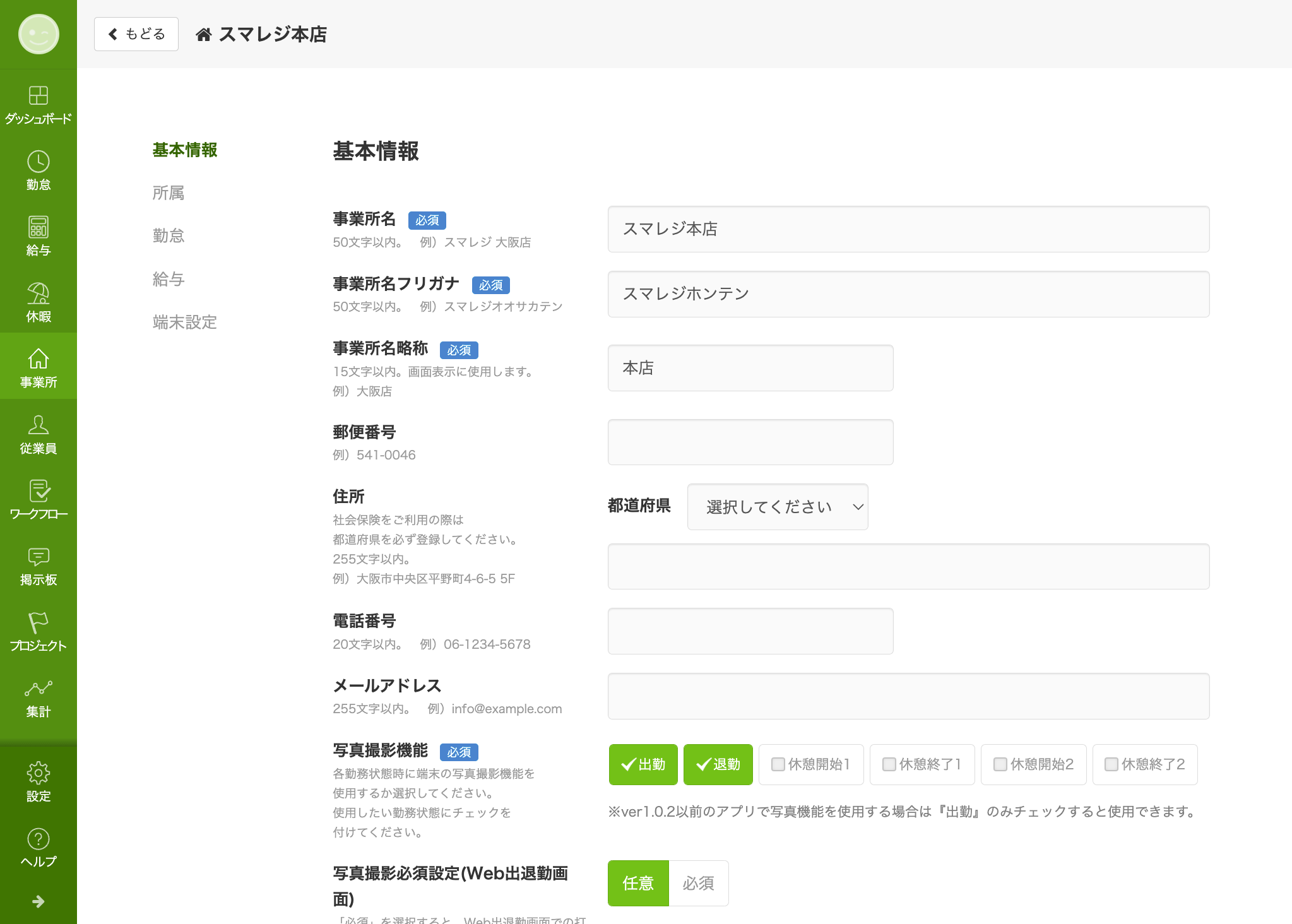Click the 必須 badge beside 写真撮影機能
Image resolution: width=1292 pixels, height=924 pixels.
459,752
